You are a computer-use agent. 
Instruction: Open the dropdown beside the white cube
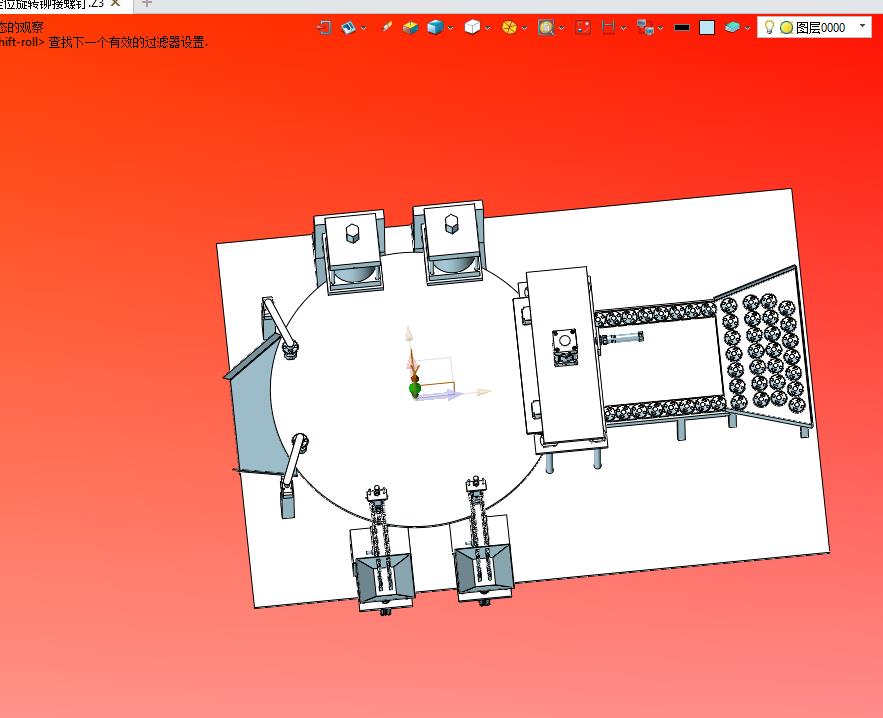487,28
